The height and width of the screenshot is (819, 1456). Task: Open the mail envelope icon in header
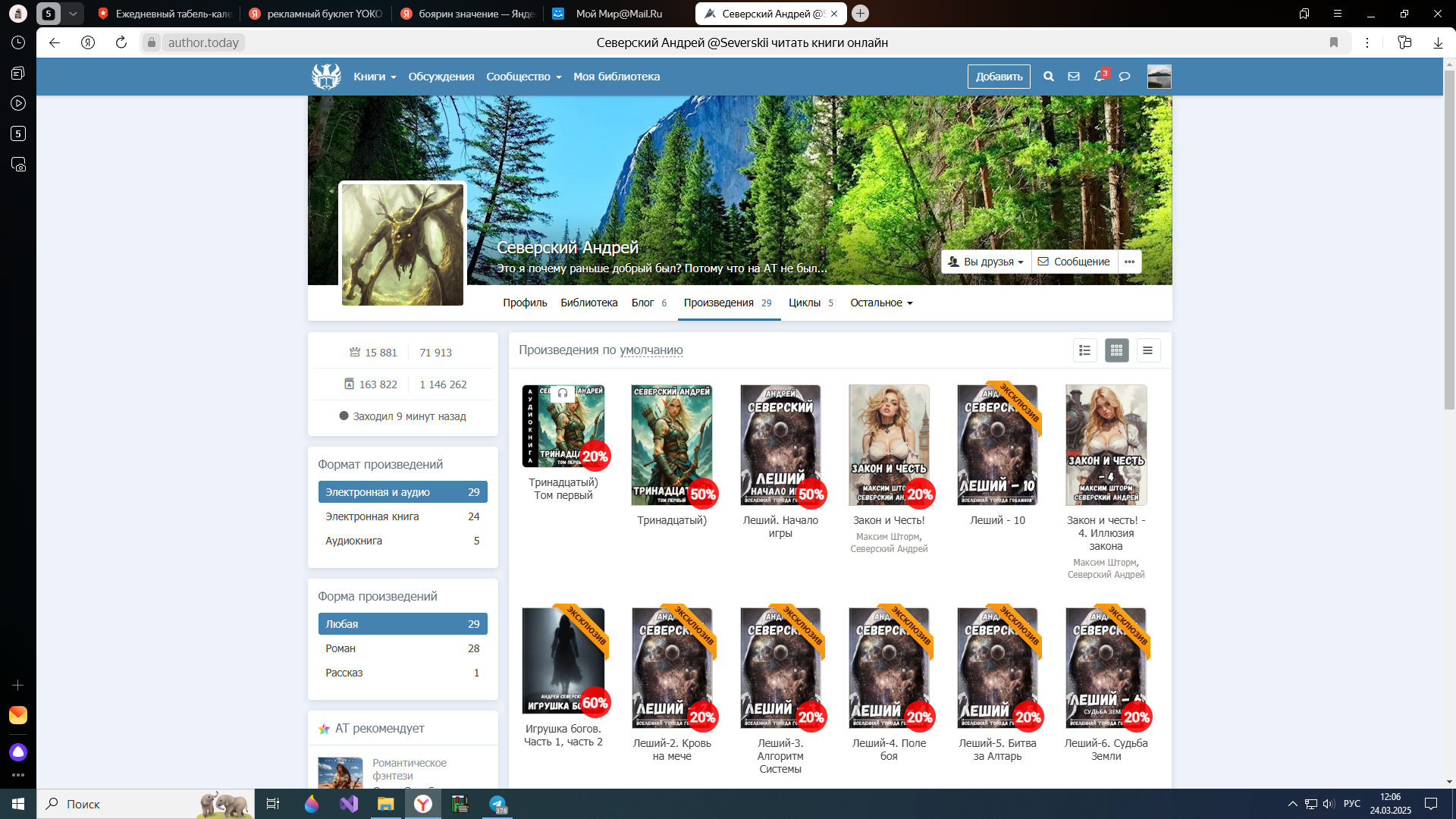tap(1074, 77)
